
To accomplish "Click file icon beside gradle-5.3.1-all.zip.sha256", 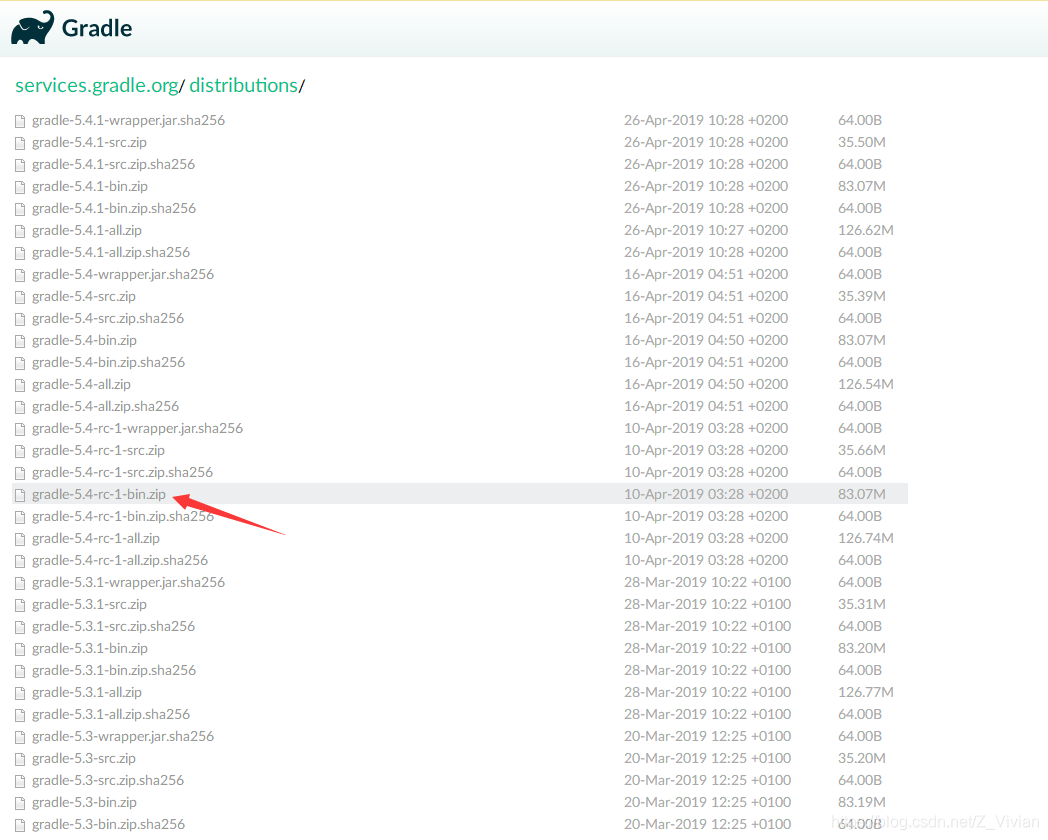I will [x=20, y=716].
